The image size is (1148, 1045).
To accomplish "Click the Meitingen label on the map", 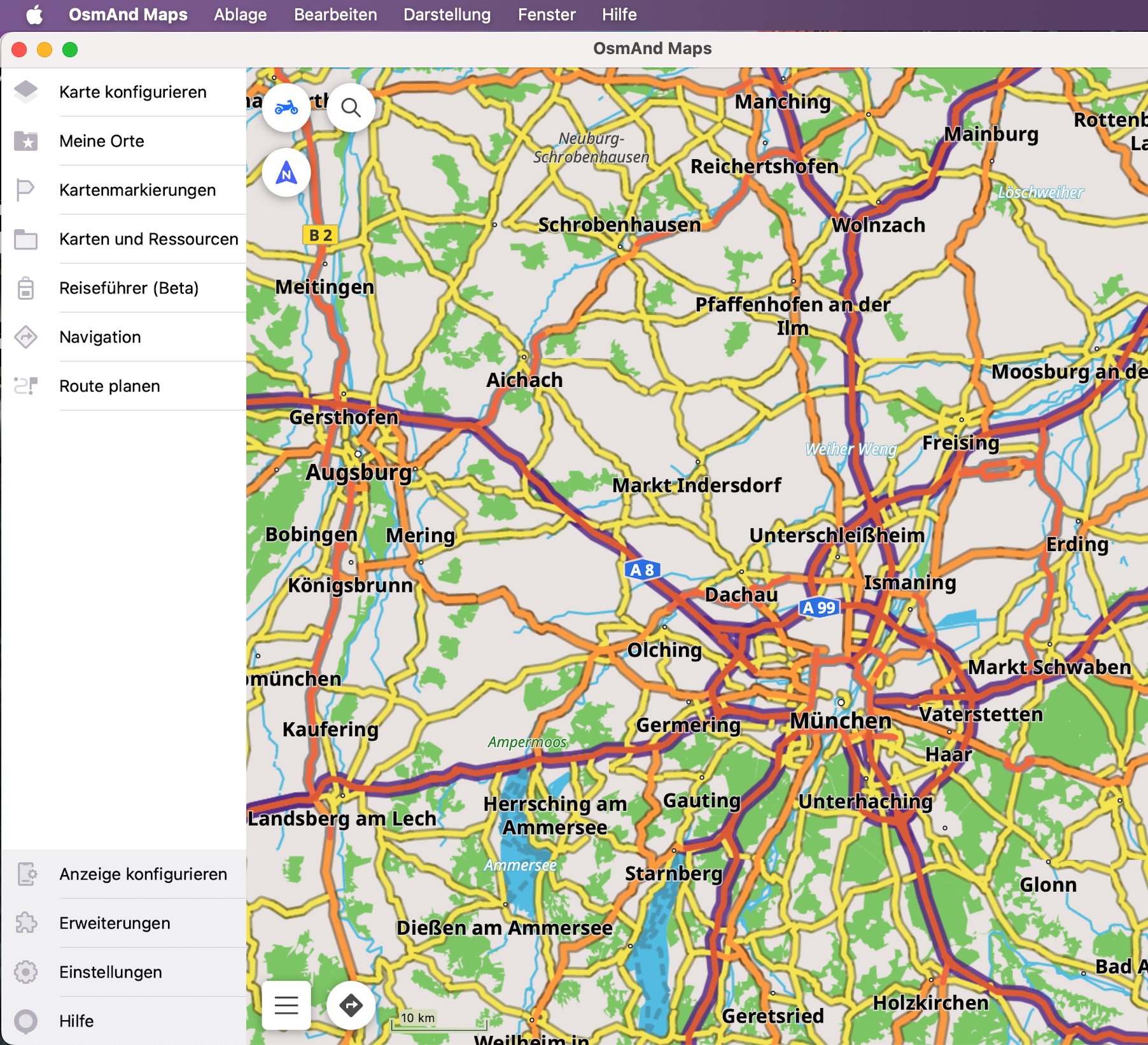I will tap(325, 287).
